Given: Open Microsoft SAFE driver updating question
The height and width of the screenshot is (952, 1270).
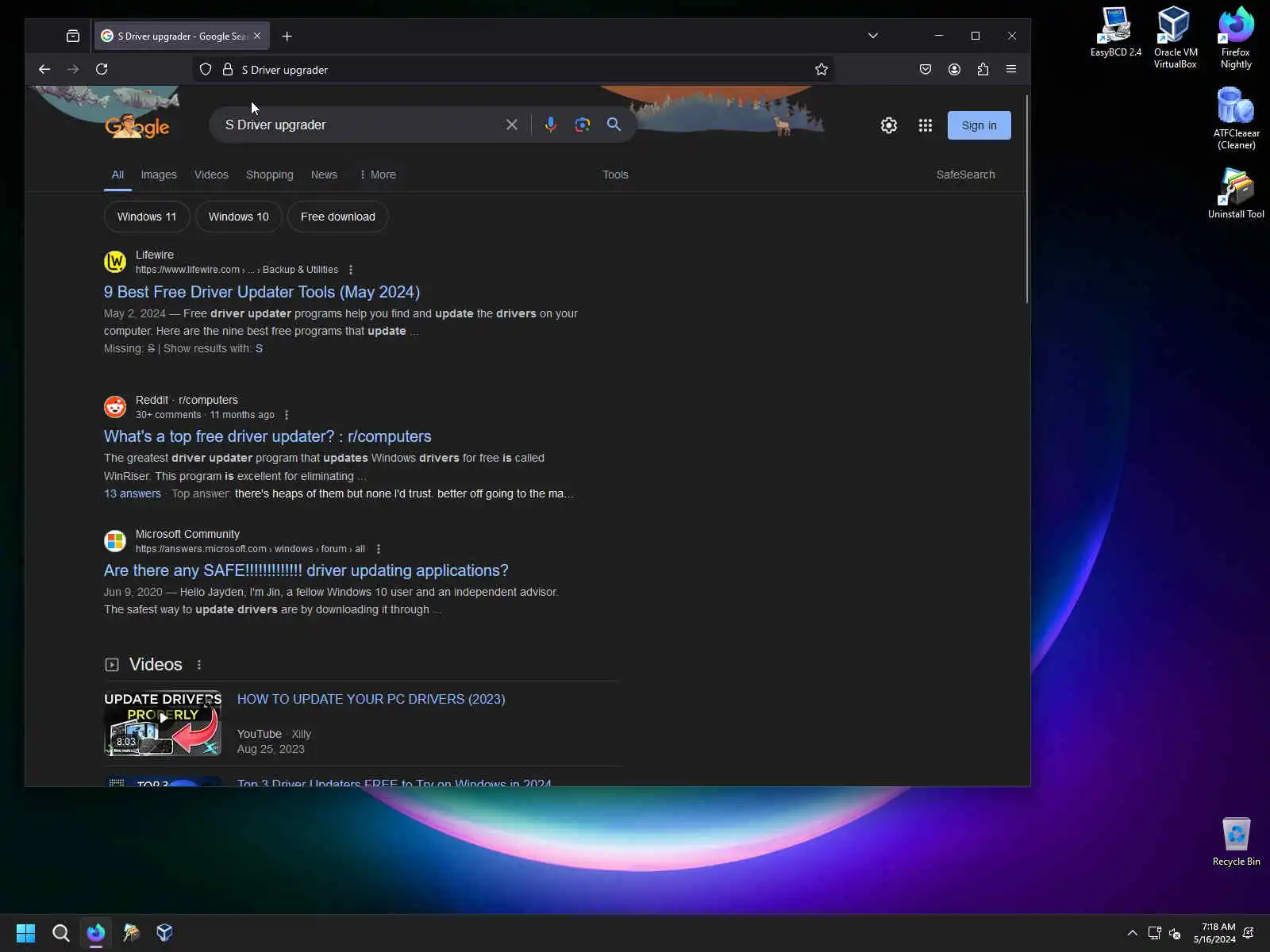Looking at the screenshot, I should (306, 570).
